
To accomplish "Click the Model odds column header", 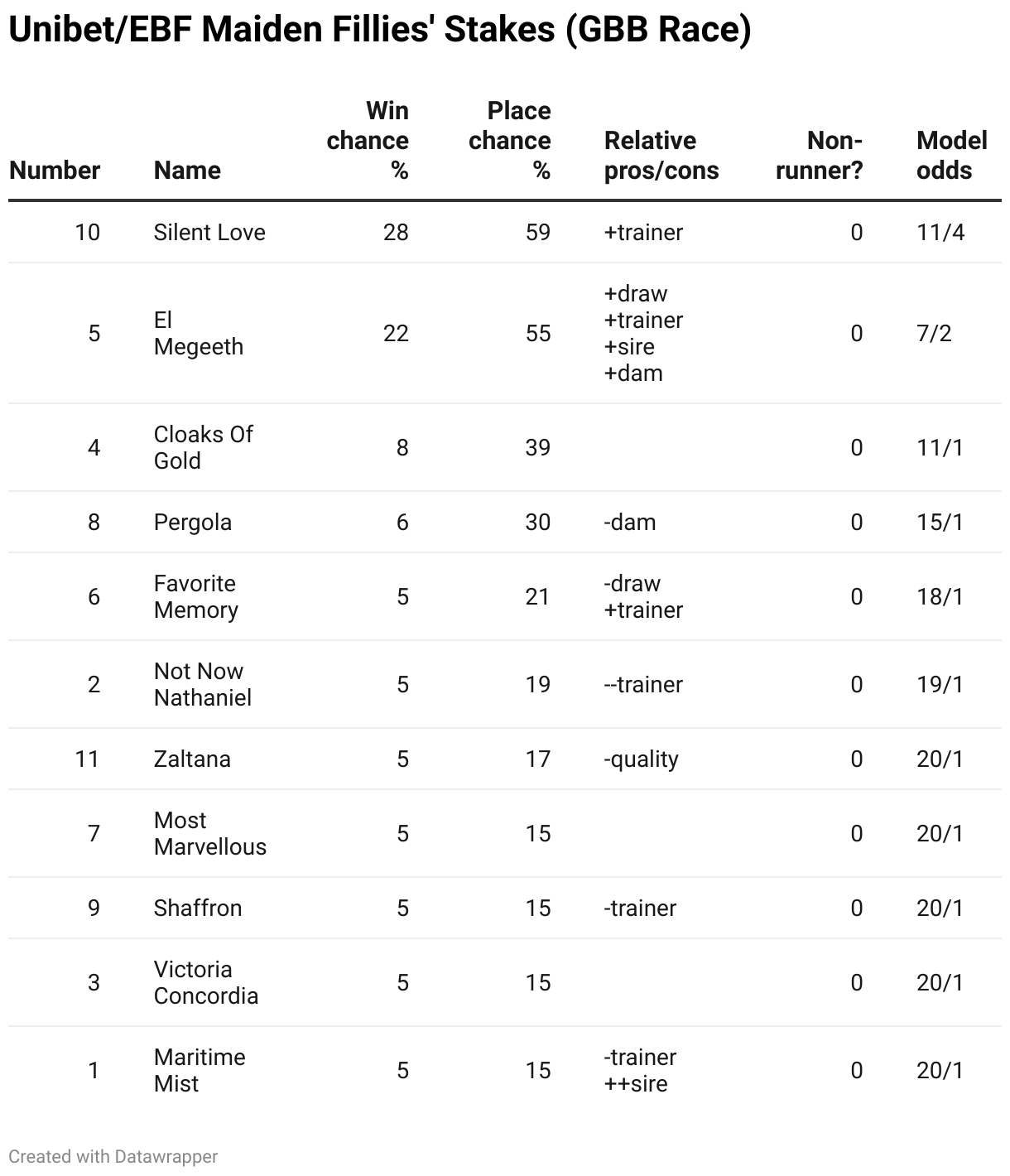I will [951, 155].
